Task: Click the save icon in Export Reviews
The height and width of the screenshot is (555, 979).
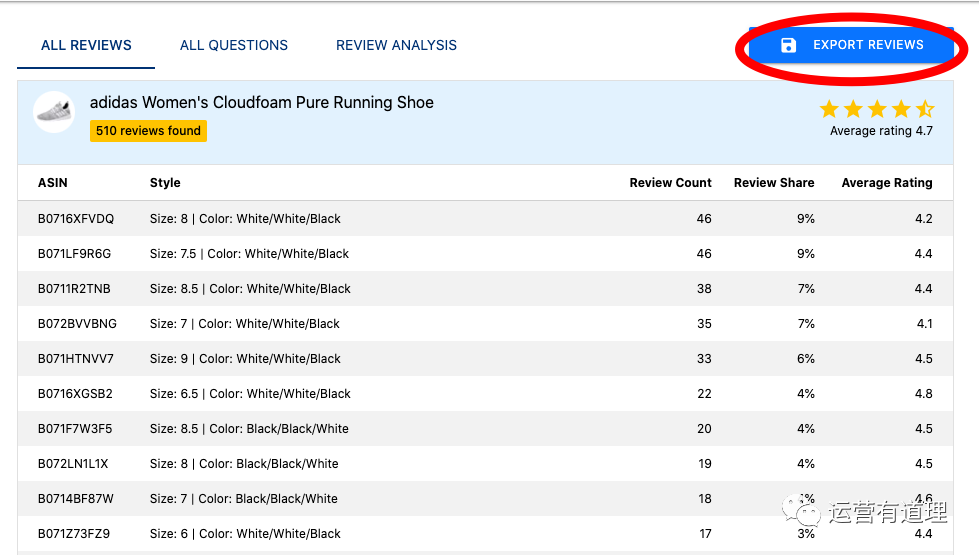Action: click(x=788, y=45)
